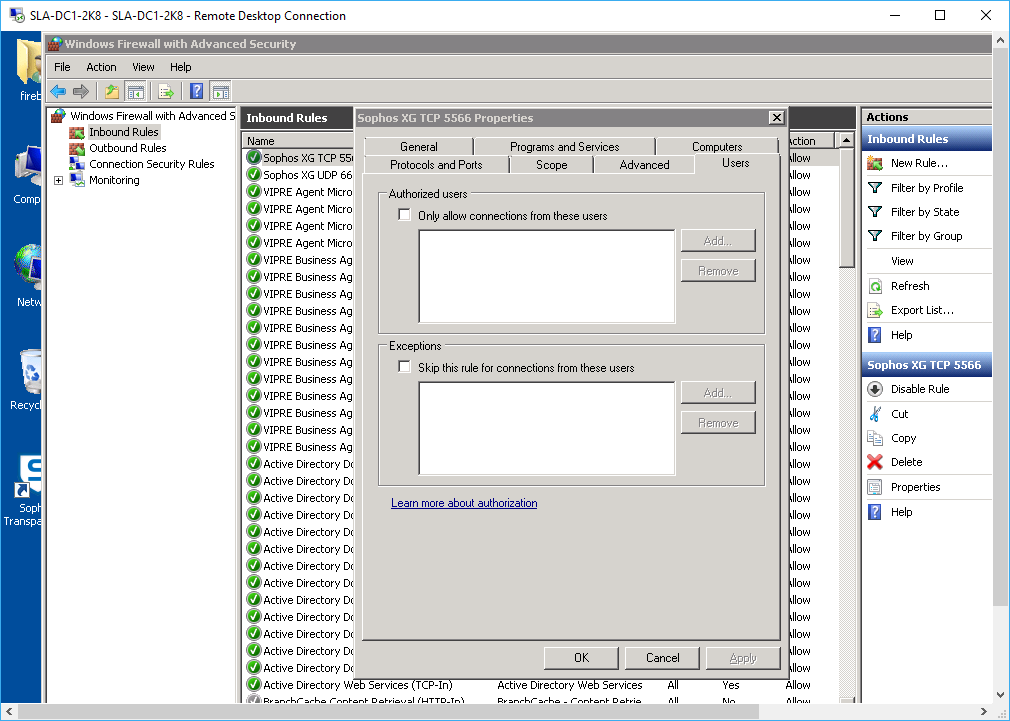The image size is (1010, 721).
Task: Switch to the Protocols and Ports tab
Action: pyautogui.click(x=436, y=164)
